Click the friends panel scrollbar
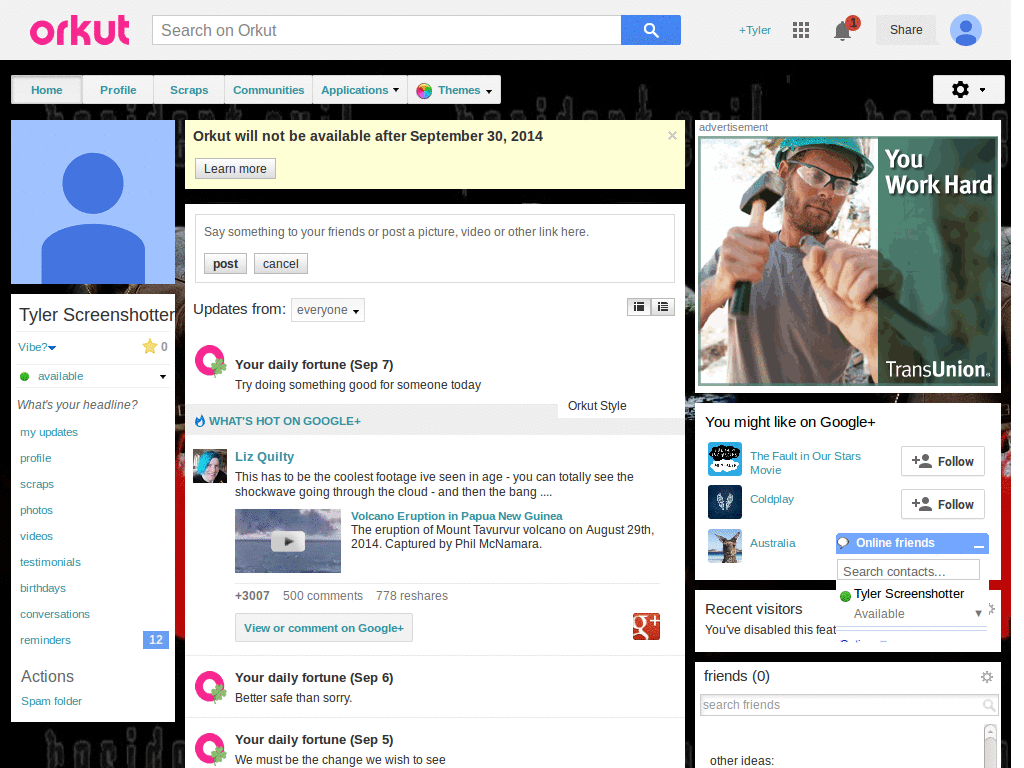 [x=991, y=744]
